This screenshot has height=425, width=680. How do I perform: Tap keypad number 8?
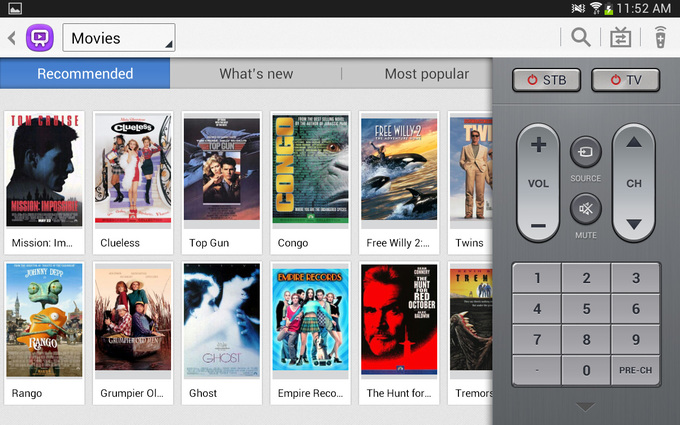[586, 340]
